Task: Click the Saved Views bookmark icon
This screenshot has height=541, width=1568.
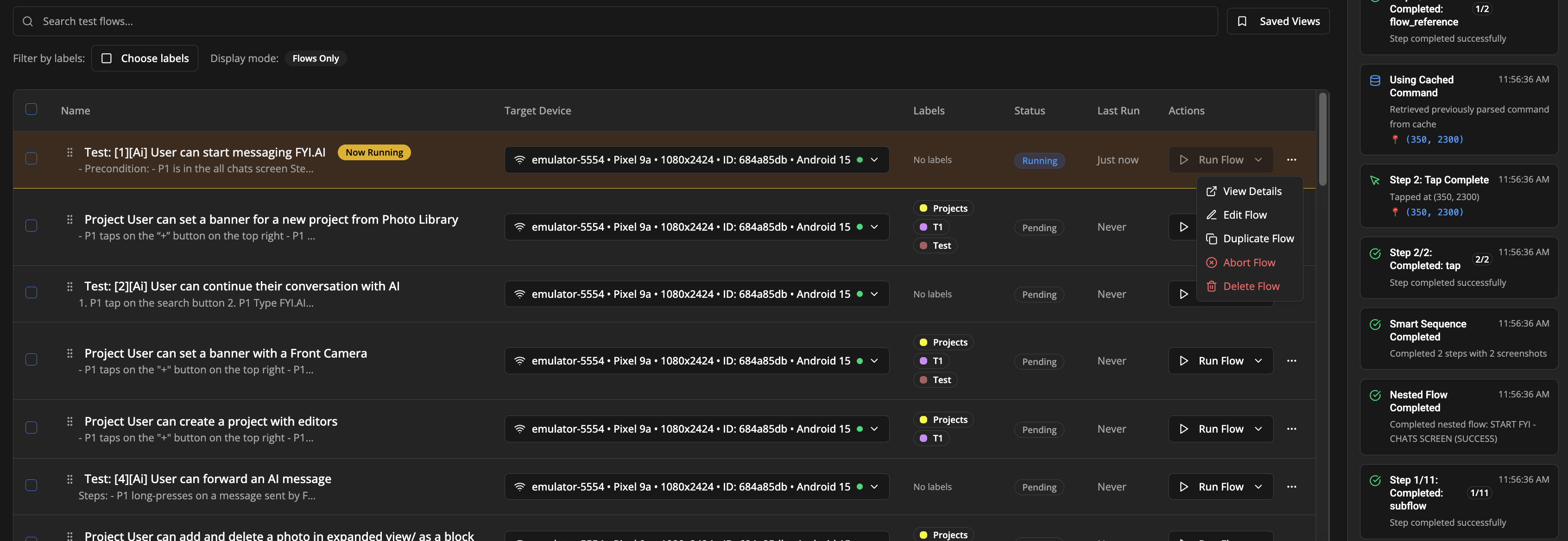Action: tap(1242, 21)
